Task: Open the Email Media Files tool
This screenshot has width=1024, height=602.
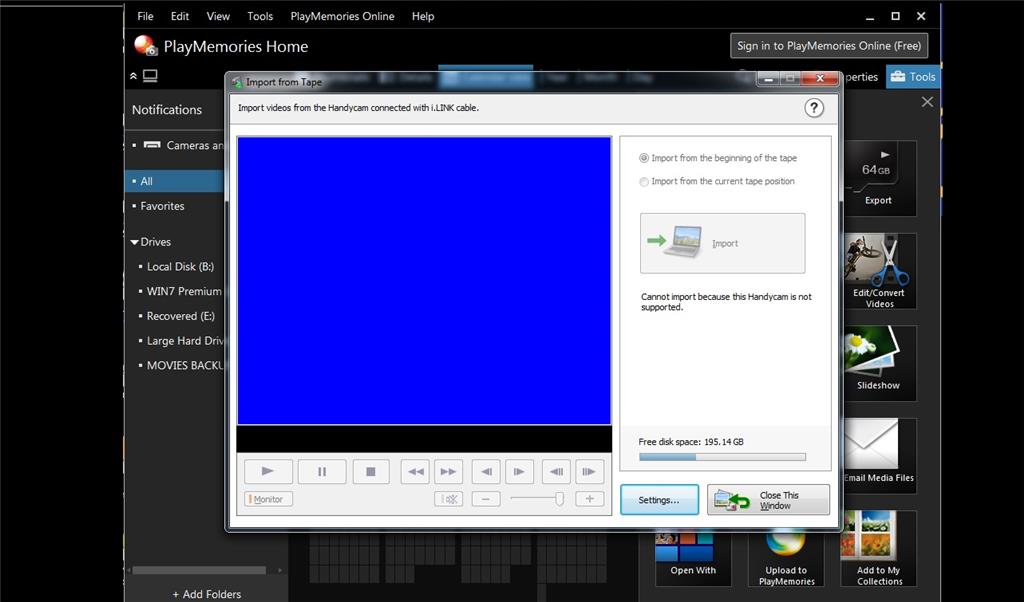Action: (879, 456)
